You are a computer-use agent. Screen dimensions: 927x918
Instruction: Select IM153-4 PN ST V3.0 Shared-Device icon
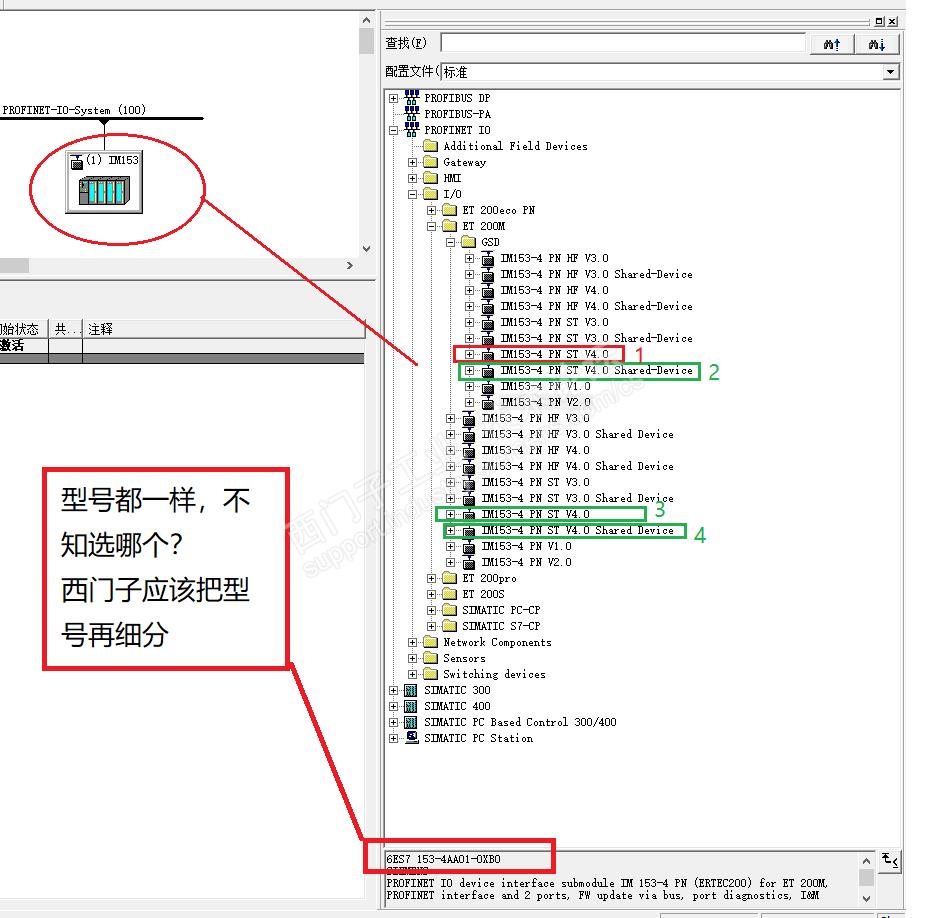click(x=488, y=338)
